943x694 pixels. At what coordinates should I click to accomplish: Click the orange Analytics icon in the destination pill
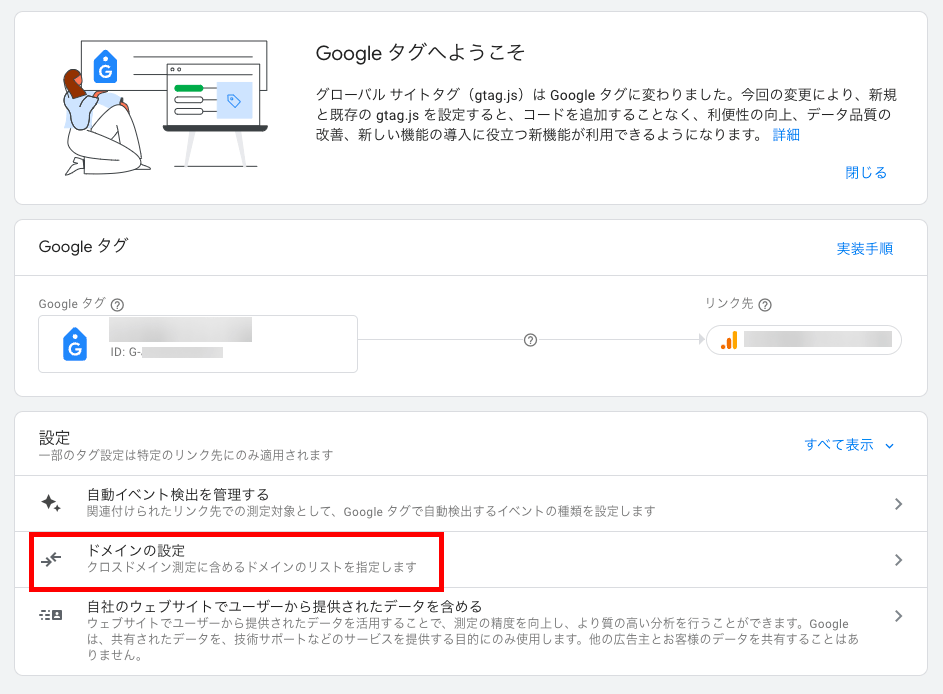pyautogui.click(x=729, y=340)
